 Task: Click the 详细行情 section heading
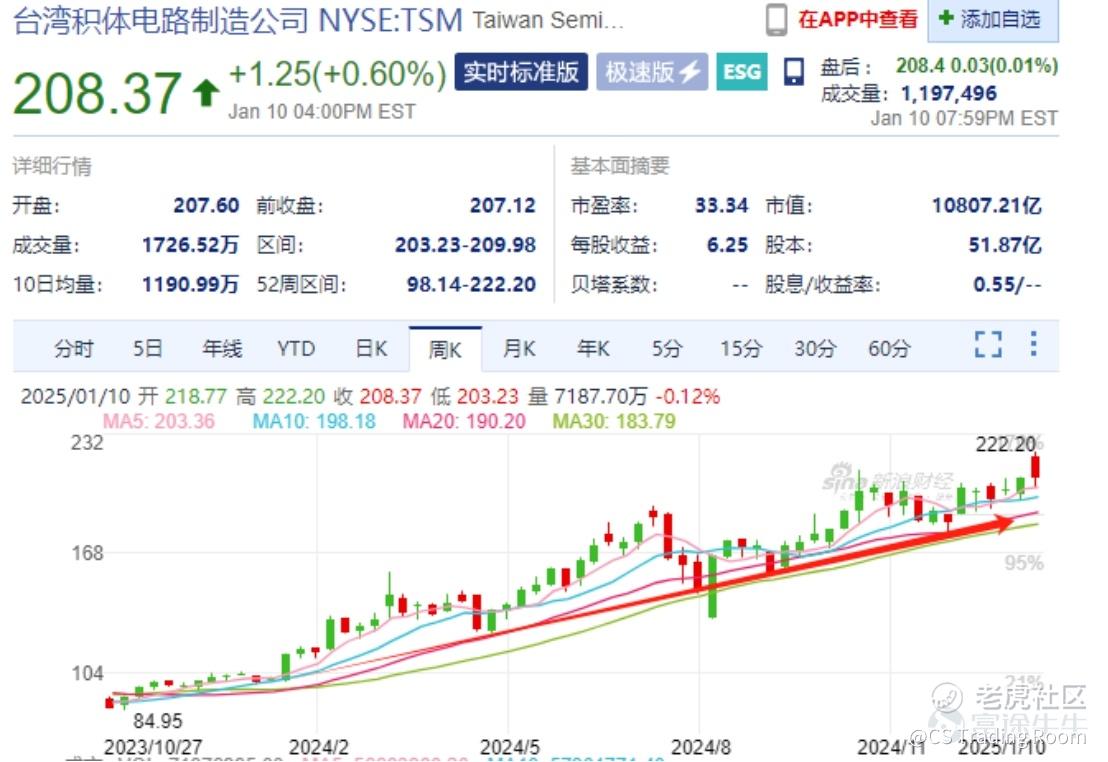(x=52, y=166)
